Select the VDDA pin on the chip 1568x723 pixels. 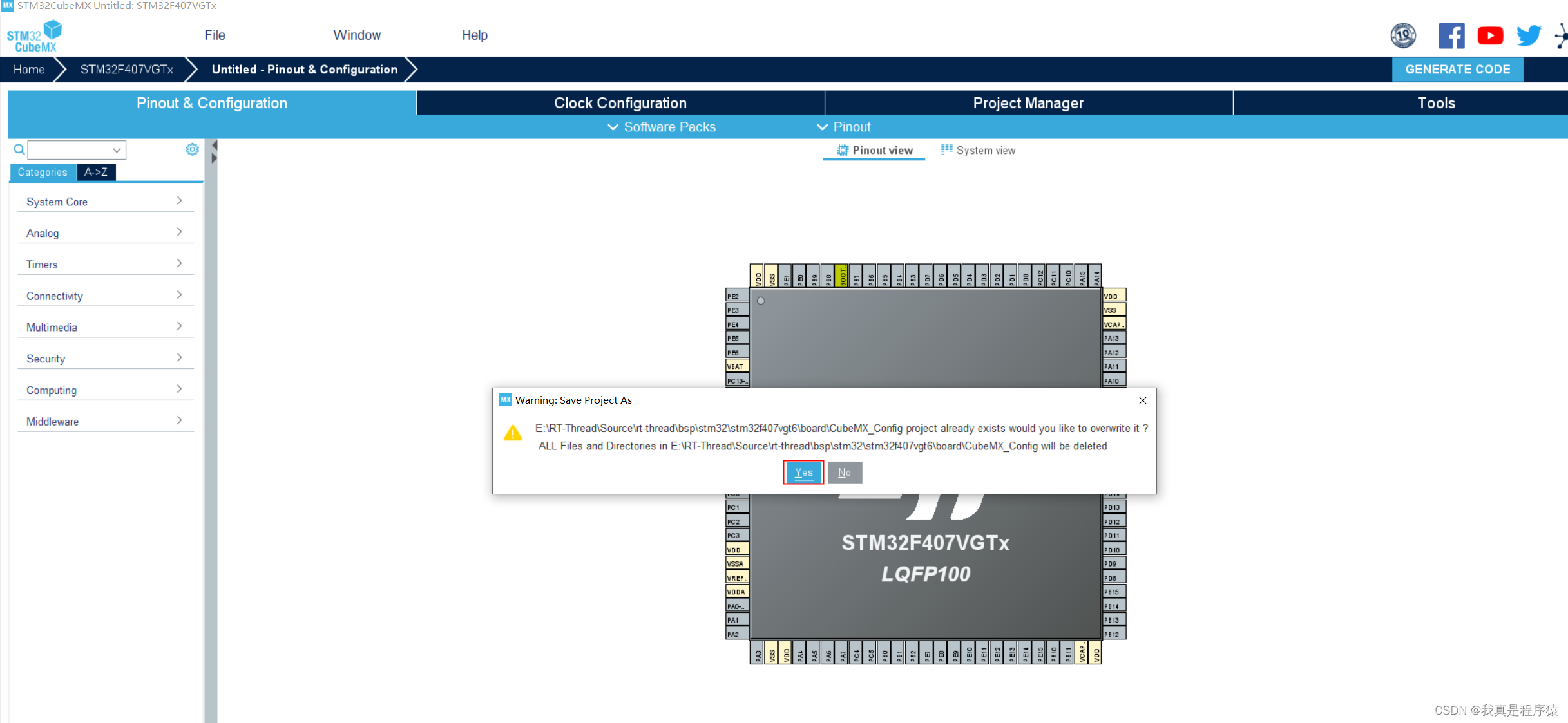click(x=737, y=592)
